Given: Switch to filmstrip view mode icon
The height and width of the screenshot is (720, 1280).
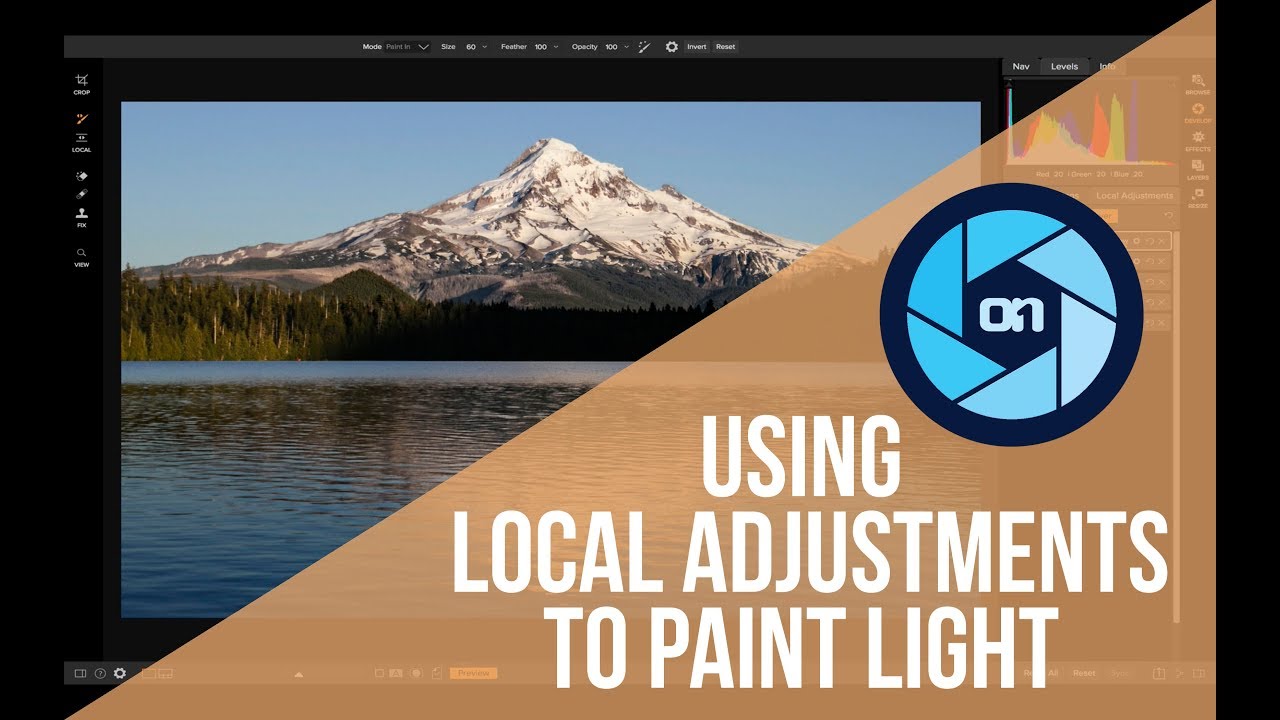Looking at the screenshot, I should (166, 674).
